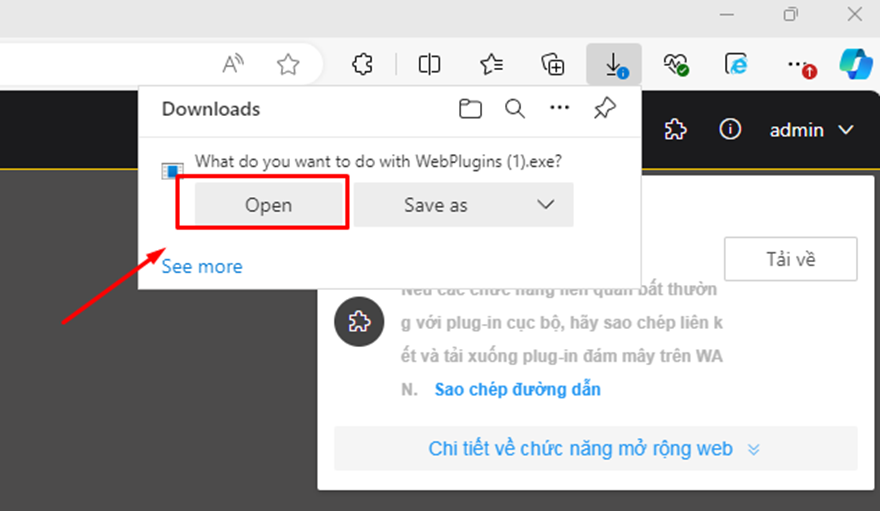
Task: Minimize the browser window
Action: 727,14
